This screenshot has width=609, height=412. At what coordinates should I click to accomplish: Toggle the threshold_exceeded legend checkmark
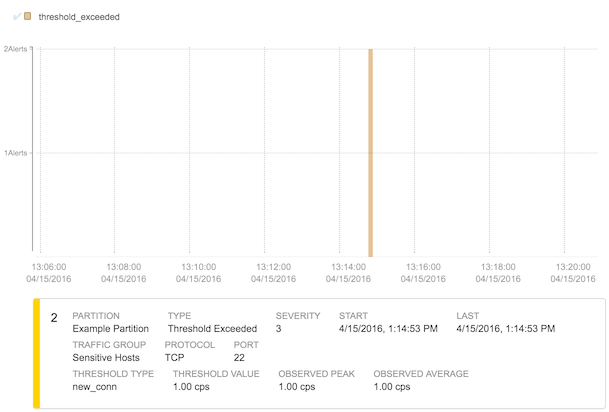16,17
